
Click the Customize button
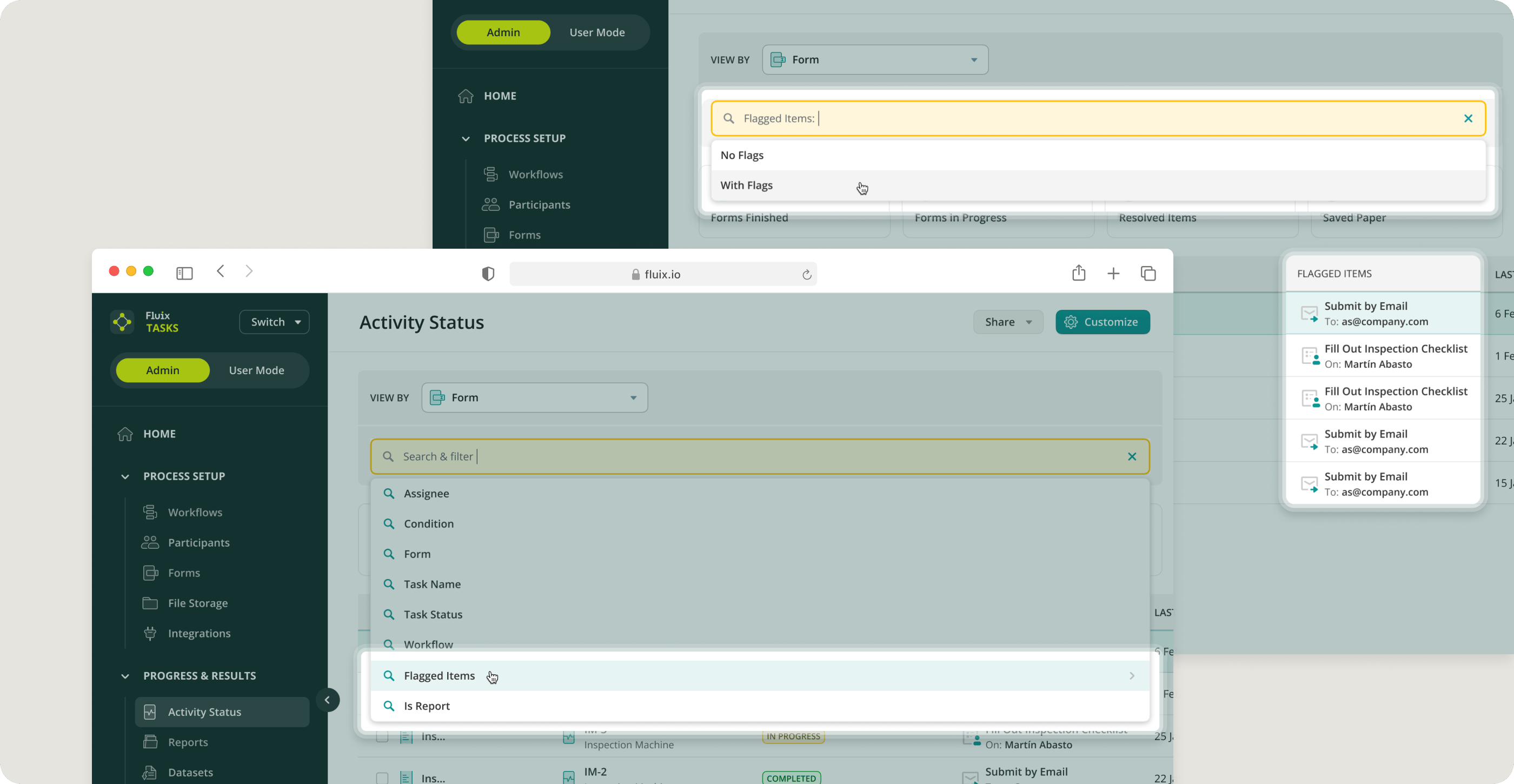[x=1103, y=322]
